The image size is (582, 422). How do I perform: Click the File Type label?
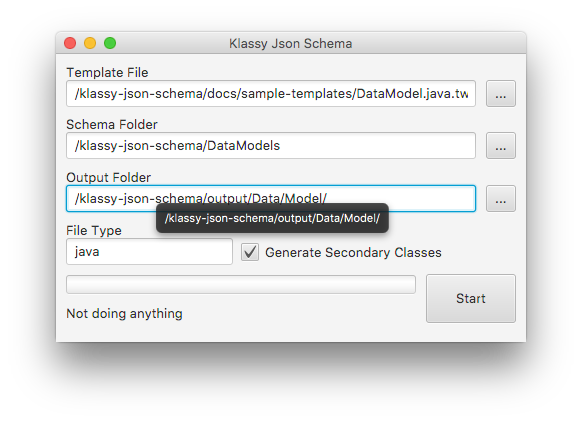point(94,230)
